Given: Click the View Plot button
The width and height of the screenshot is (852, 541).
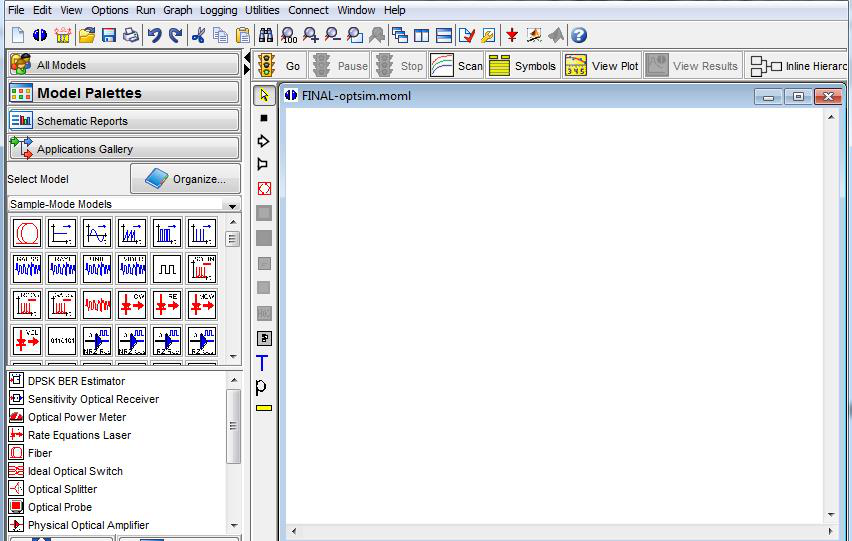Looking at the screenshot, I should [x=602, y=66].
